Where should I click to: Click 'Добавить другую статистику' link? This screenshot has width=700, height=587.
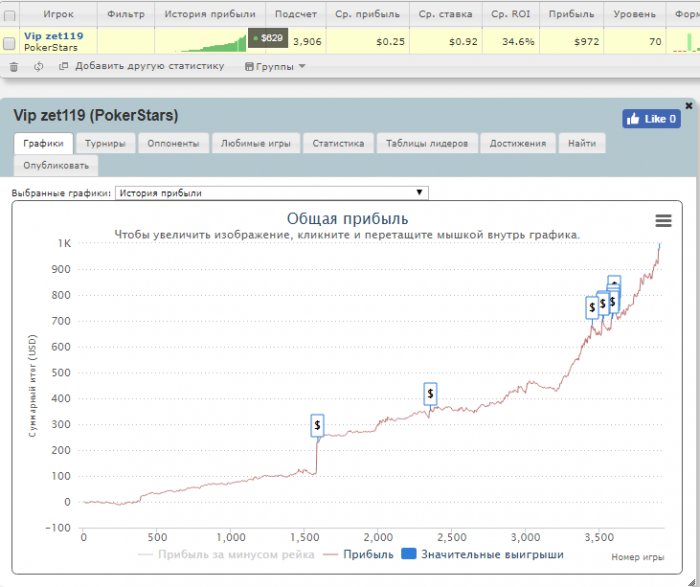pos(150,66)
